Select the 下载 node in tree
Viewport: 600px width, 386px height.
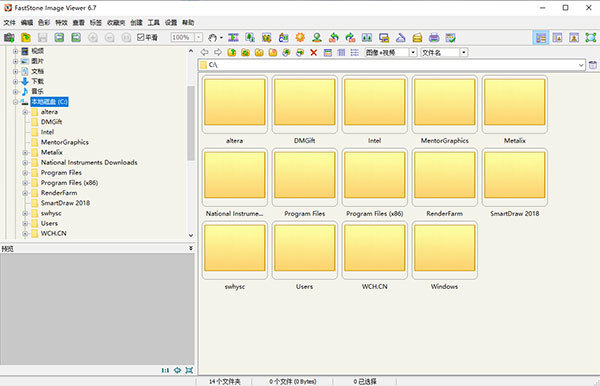click(x=38, y=81)
